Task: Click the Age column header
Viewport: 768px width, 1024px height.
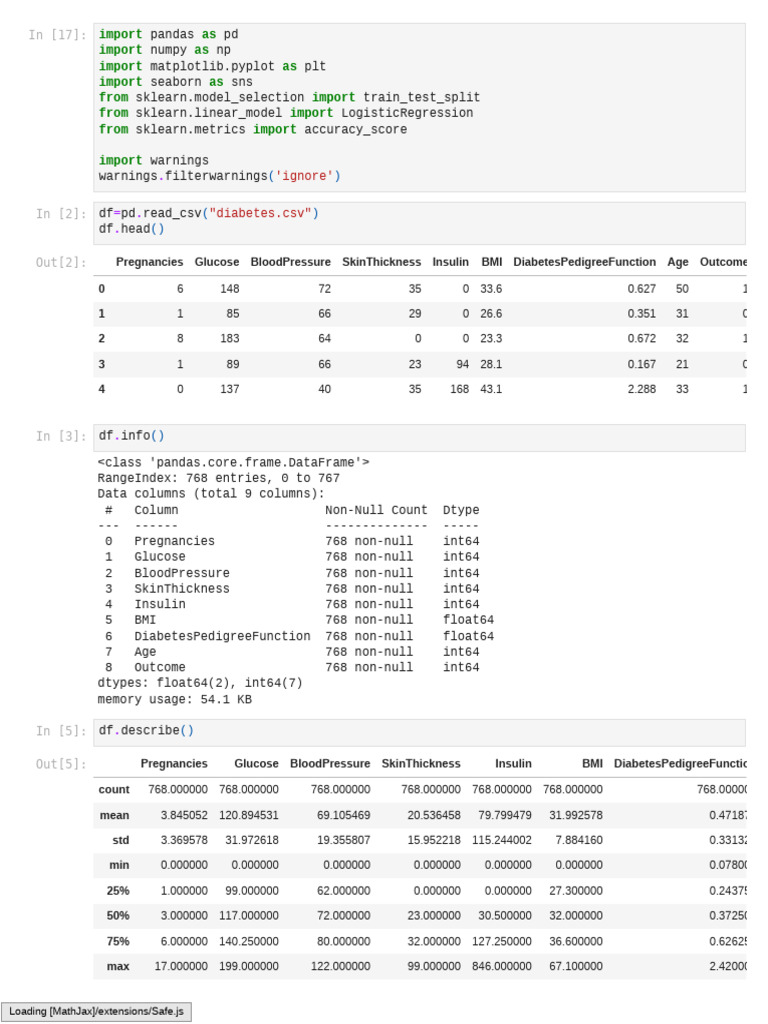Action: pos(678,262)
